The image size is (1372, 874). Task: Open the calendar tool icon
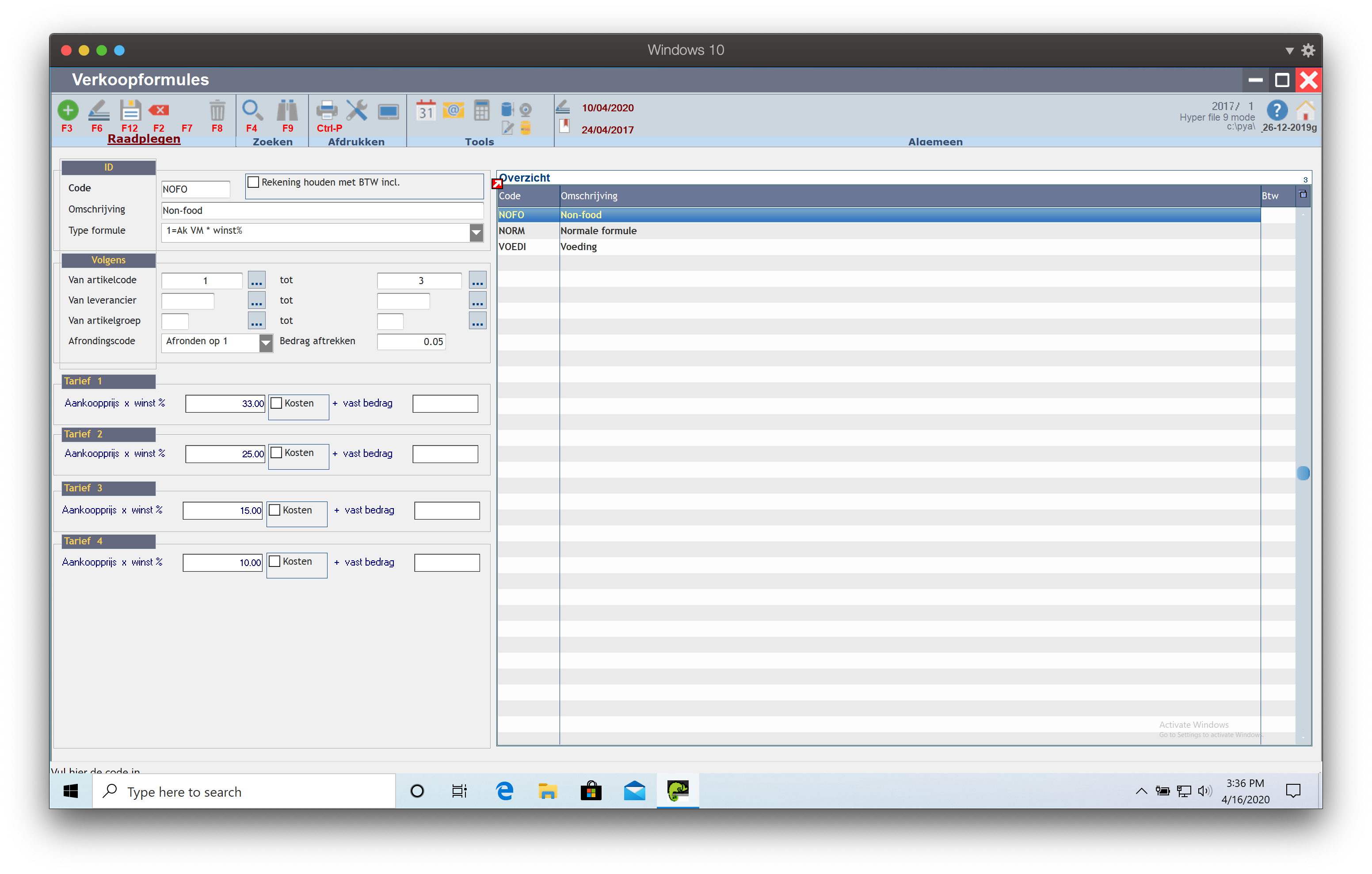point(425,110)
